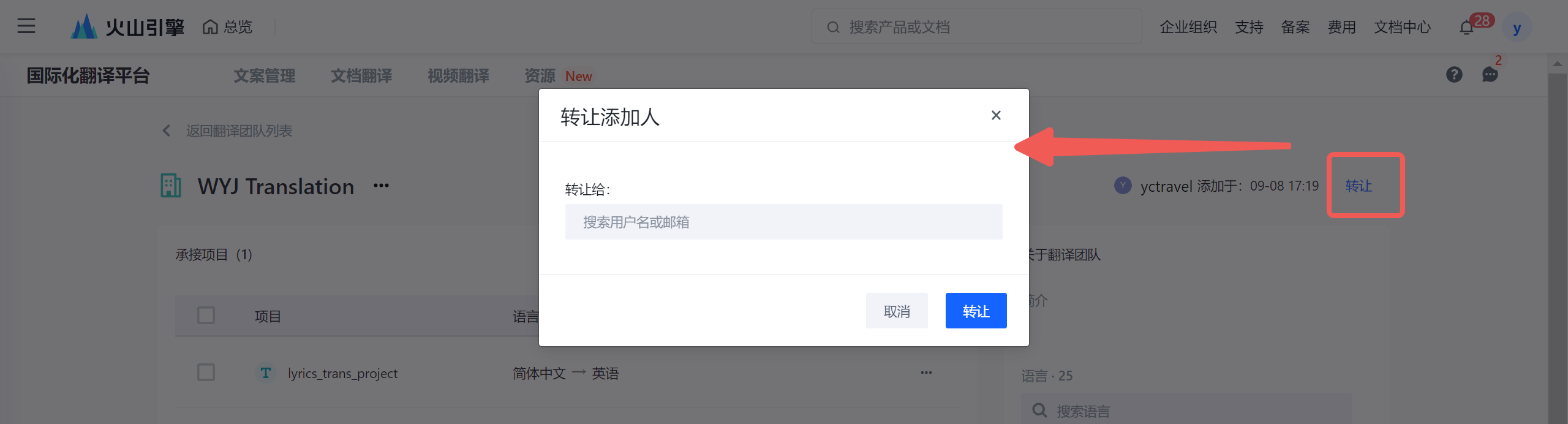This screenshot has height=424, width=1568.
Task: Open lyrics_trans_project row more actions menu
Action: (926, 373)
